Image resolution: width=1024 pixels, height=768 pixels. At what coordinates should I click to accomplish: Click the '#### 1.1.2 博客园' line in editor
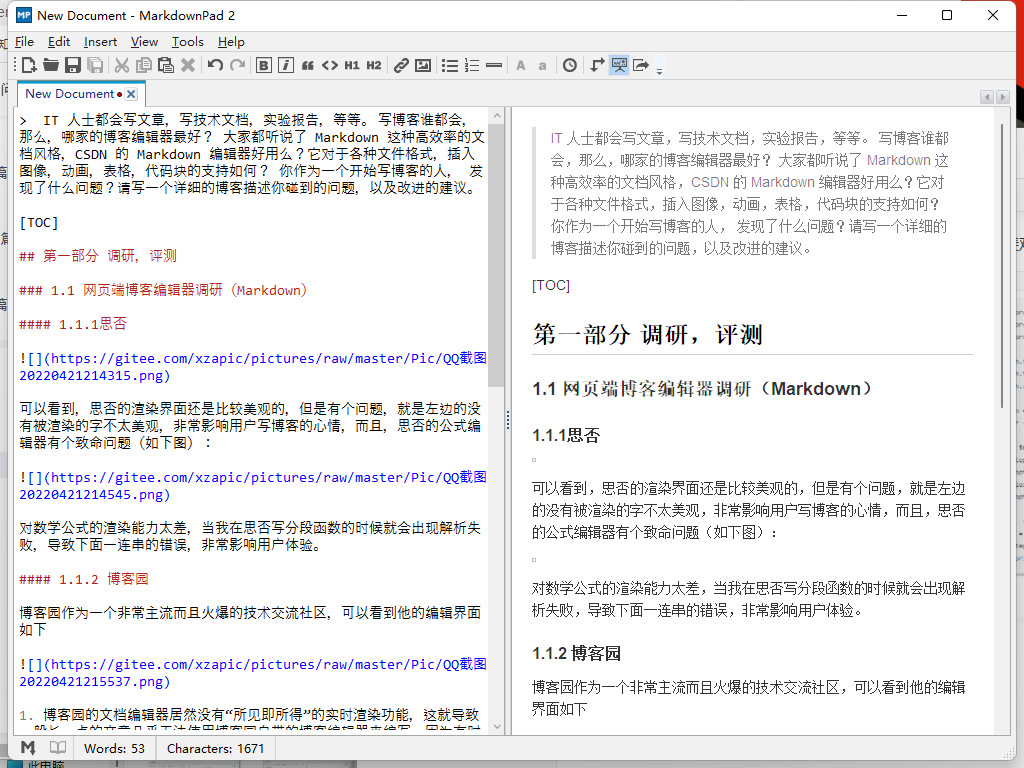click(84, 579)
